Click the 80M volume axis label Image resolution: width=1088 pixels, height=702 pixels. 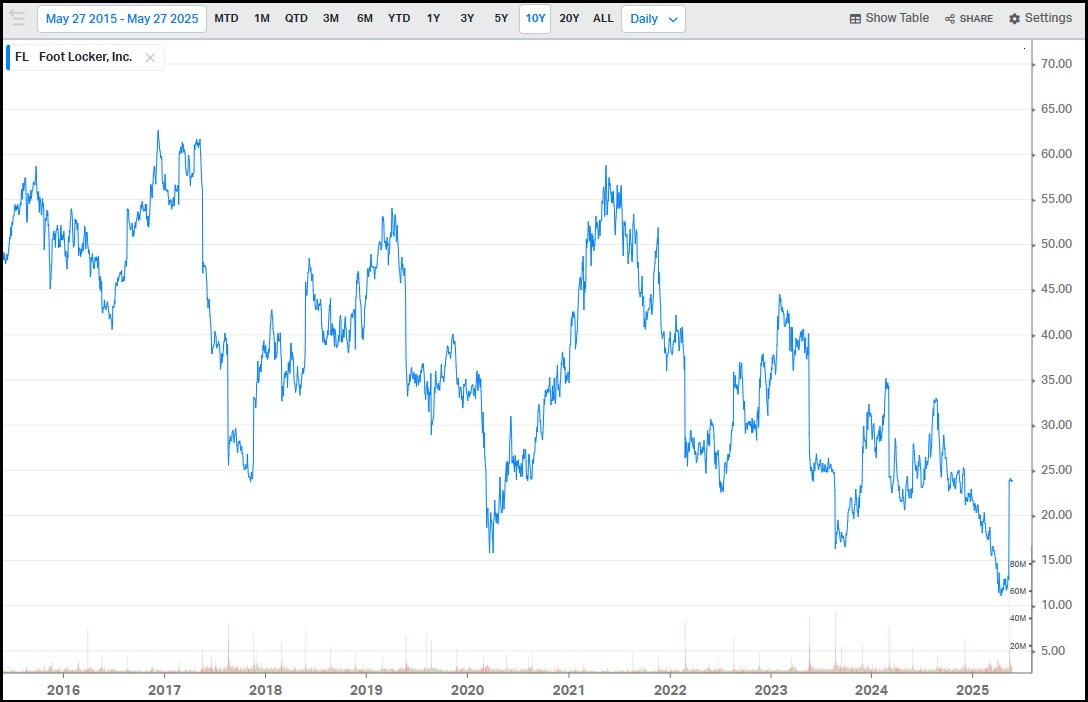click(x=1018, y=564)
